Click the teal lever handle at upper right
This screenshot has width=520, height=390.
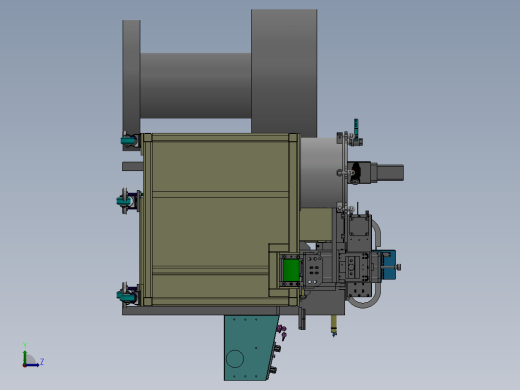pyautogui.click(x=356, y=127)
